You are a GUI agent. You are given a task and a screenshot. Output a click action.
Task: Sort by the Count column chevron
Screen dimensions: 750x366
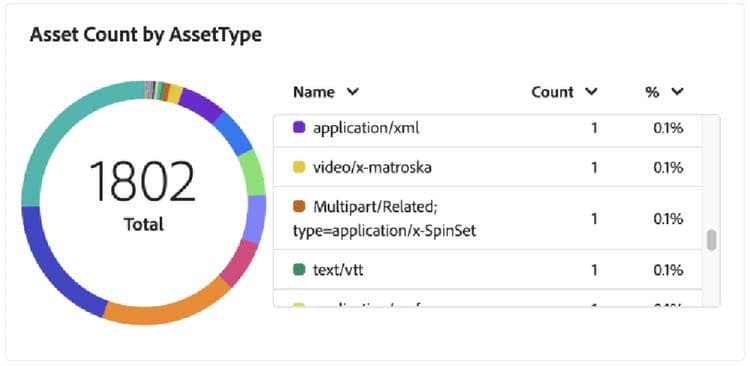[591, 91]
